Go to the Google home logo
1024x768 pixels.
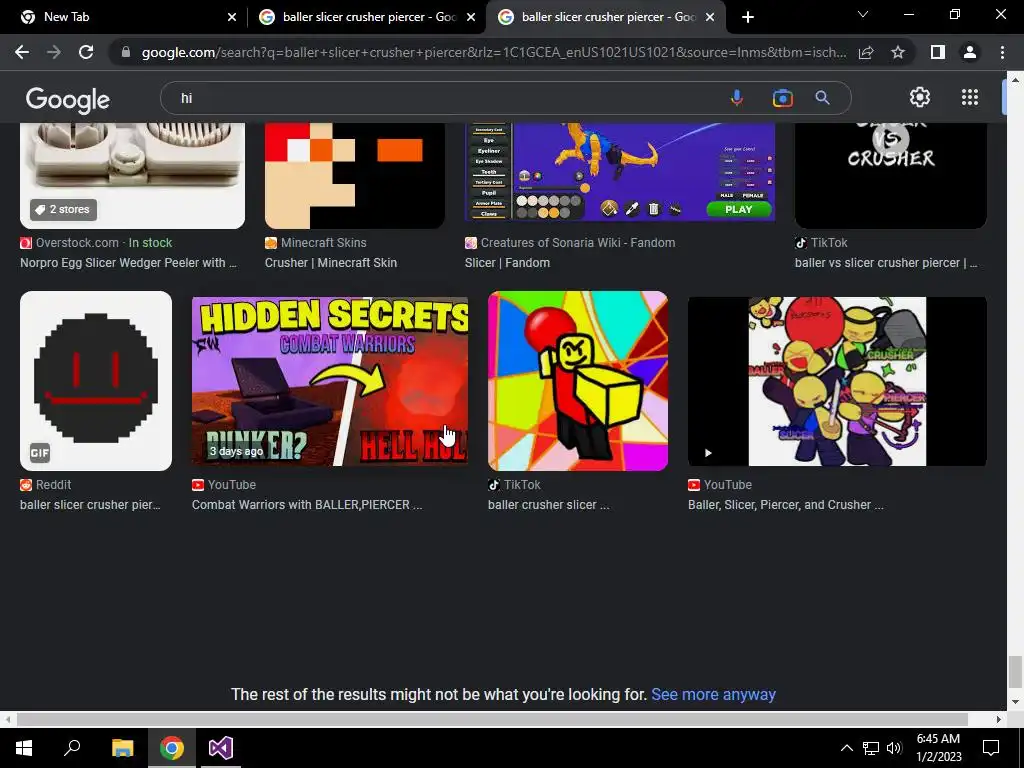(68, 100)
